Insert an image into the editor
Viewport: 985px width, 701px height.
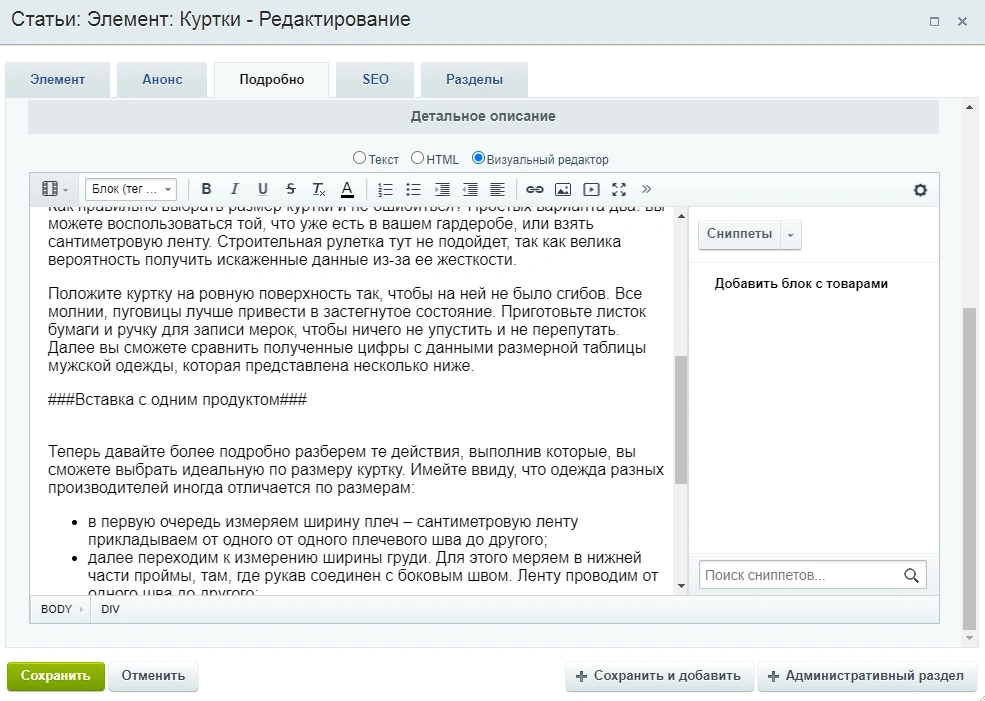[x=563, y=189]
